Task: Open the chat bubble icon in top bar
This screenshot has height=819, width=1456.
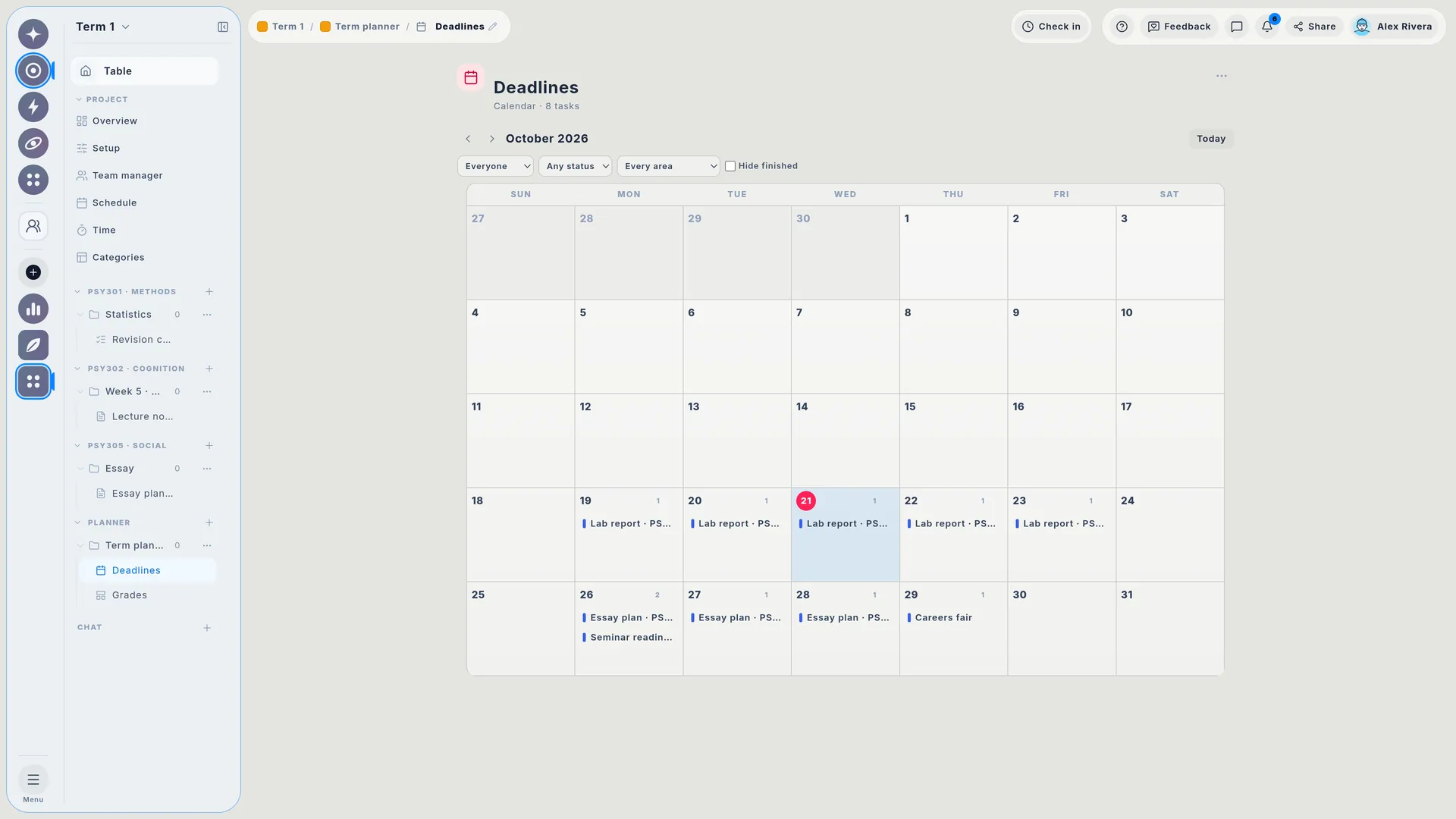Action: point(1237,27)
